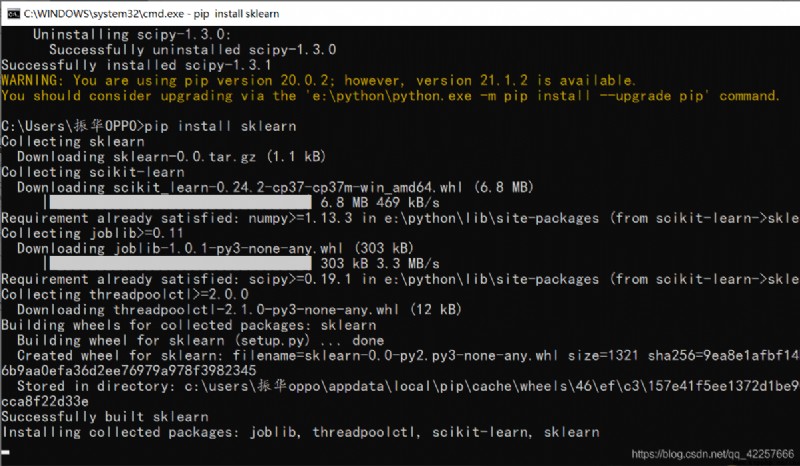Click 'Downloading scikit_learn-0.24.2' wheel line
The width and height of the screenshot is (800, 466).
click(x=276, y=187)
